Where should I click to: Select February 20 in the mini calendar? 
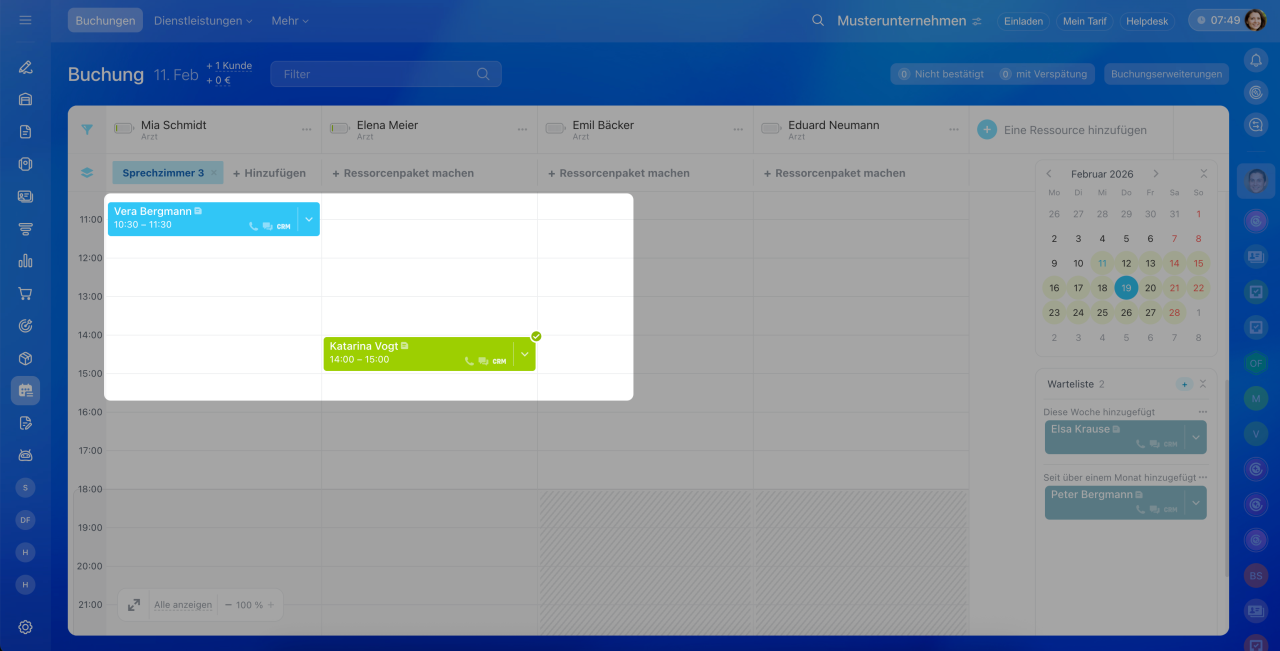tap(1150, 288)
